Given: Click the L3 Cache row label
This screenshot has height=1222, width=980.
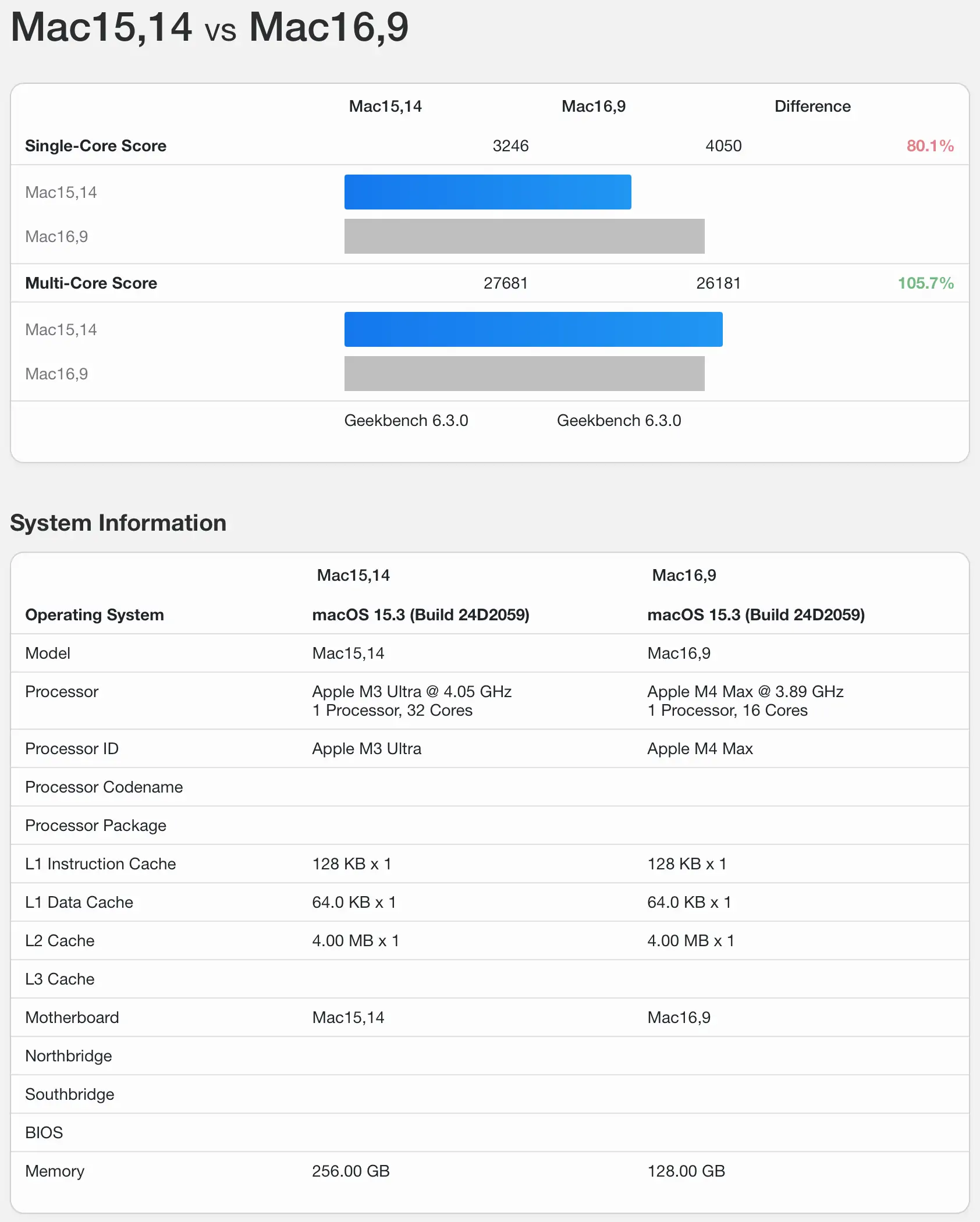Looking at the screenshot, I should [x=60, y=979].
